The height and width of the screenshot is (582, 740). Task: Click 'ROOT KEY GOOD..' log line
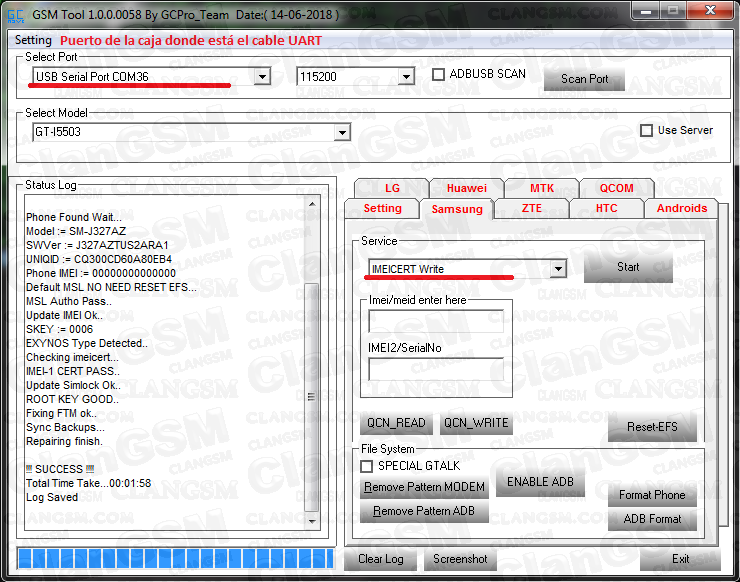tap(72, 399)
